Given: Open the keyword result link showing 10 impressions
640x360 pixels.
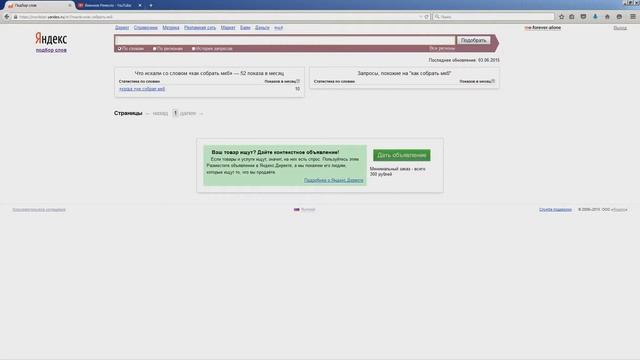Looking at the screenshot, I should pyautogui.click(x=142, y=89).
